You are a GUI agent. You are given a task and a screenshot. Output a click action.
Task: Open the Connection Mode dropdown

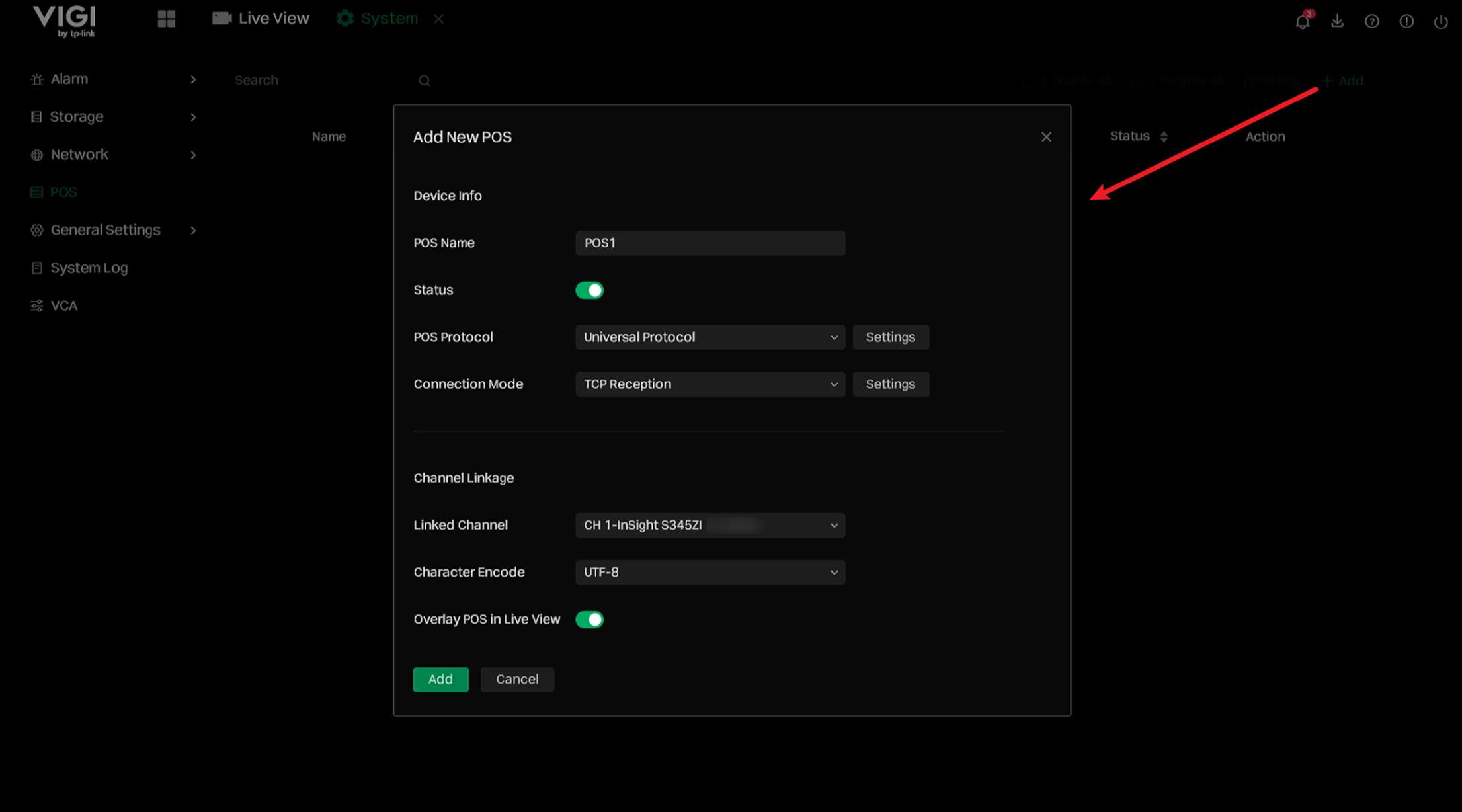coord(710,384)
